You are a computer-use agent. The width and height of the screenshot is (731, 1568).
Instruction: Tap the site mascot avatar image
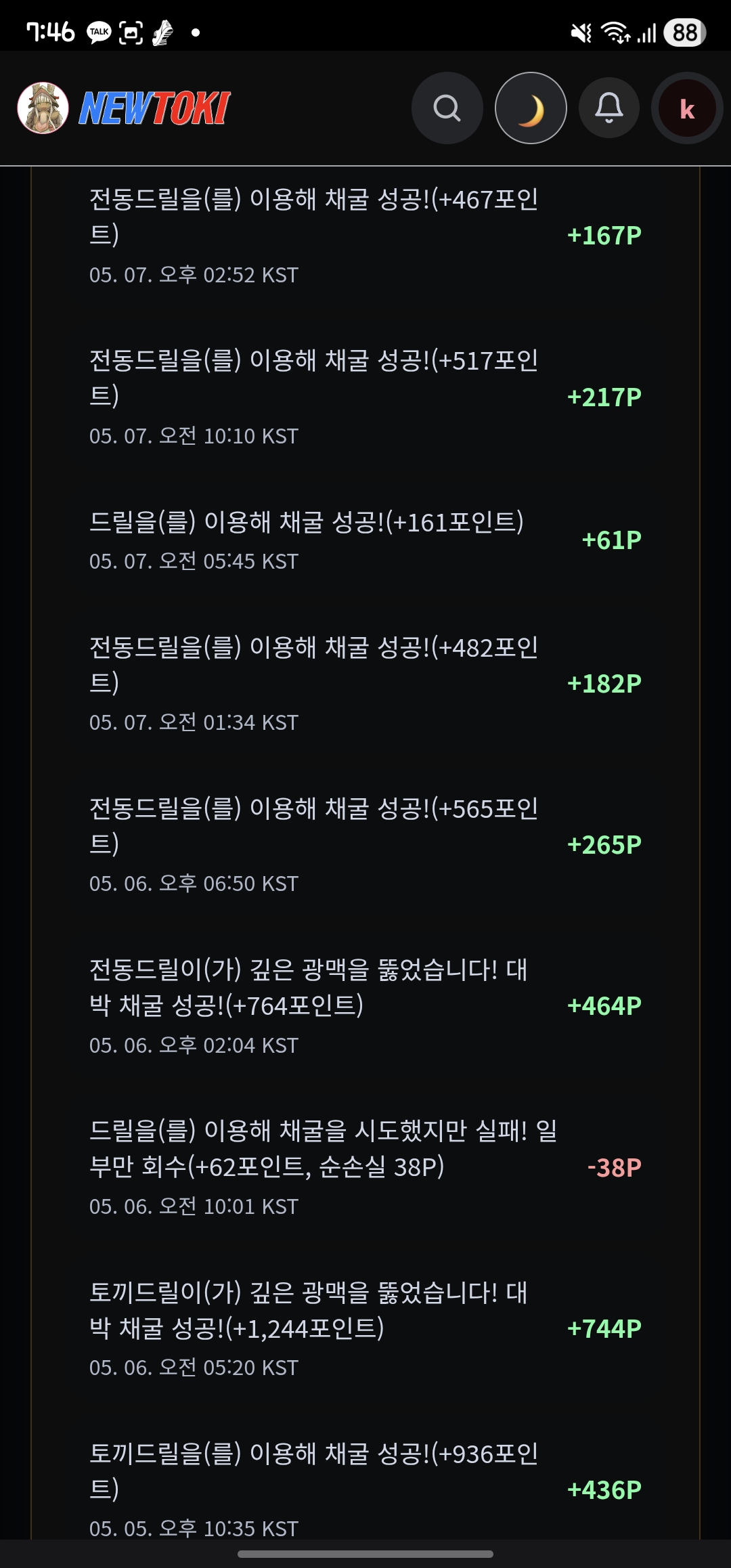click(x=43, y=108)
